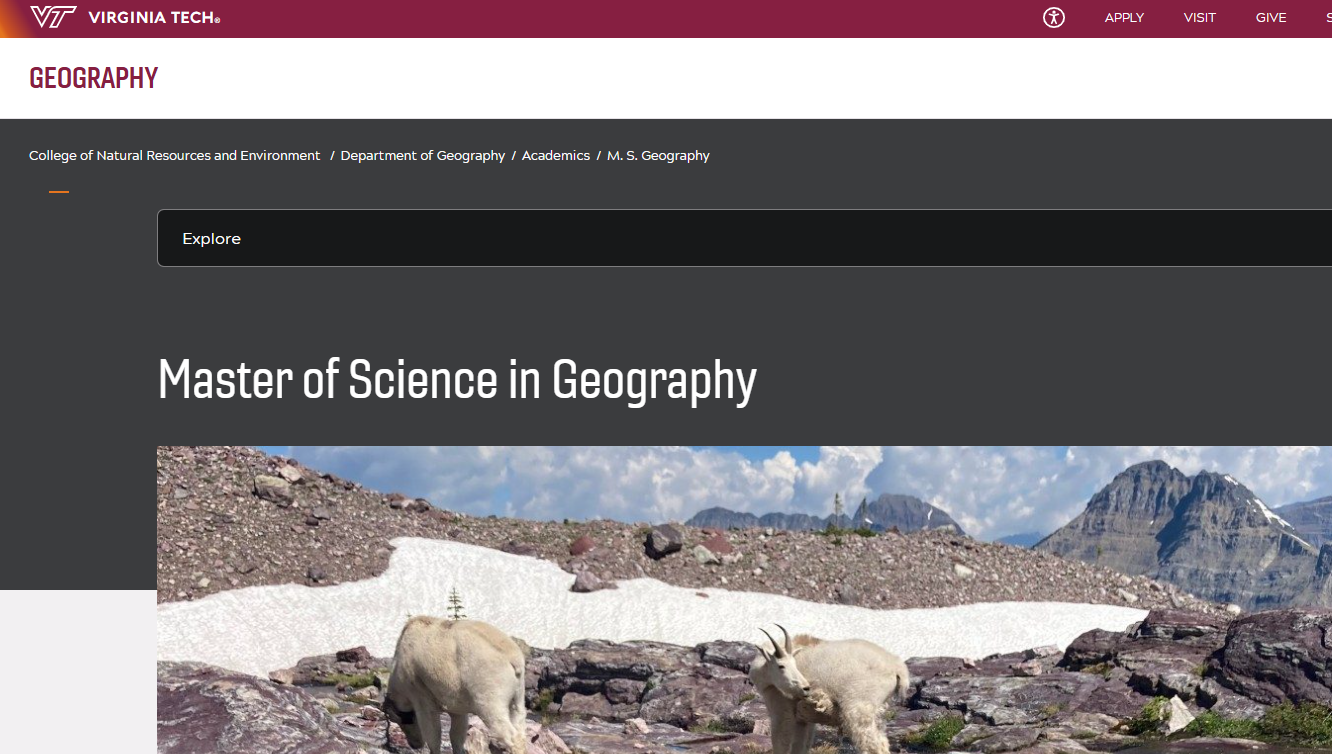
Task: Click the left mountain goat in photo
Action: pos(455,678)
